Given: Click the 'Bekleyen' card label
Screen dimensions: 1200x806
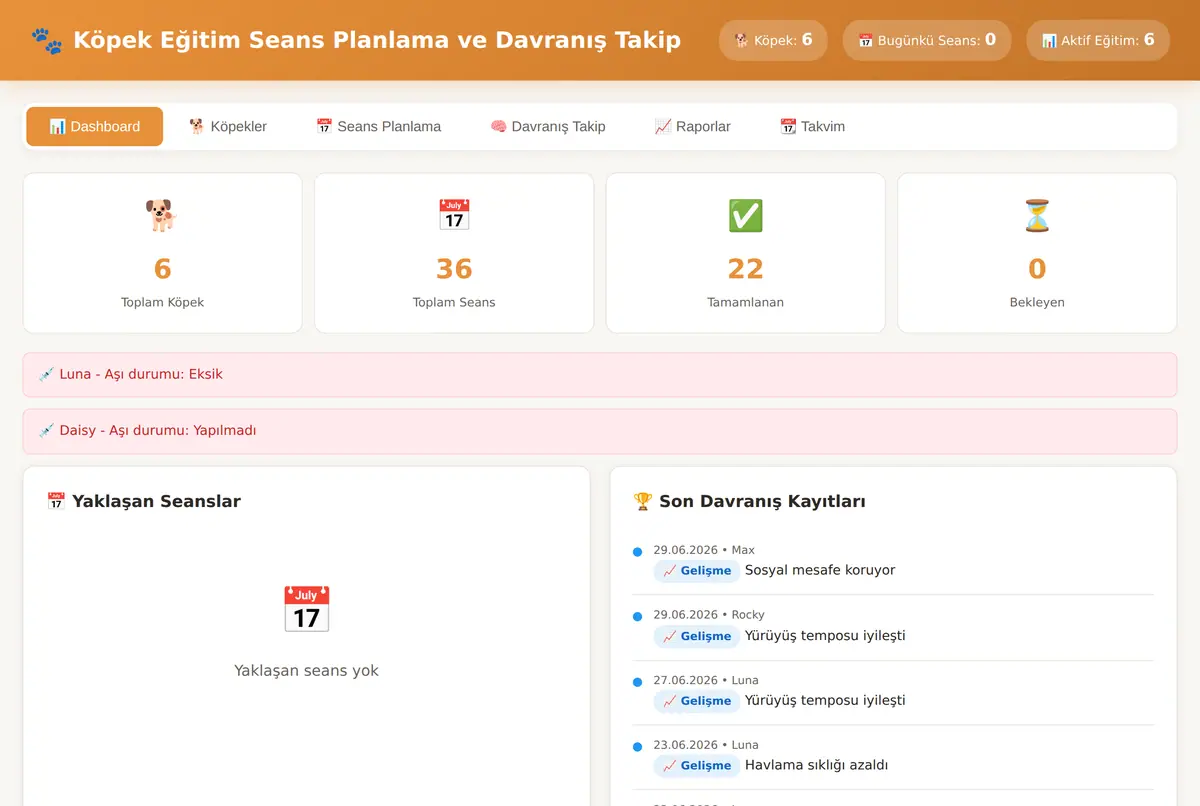Looking at the screenshot, I should pos(1037,302).
